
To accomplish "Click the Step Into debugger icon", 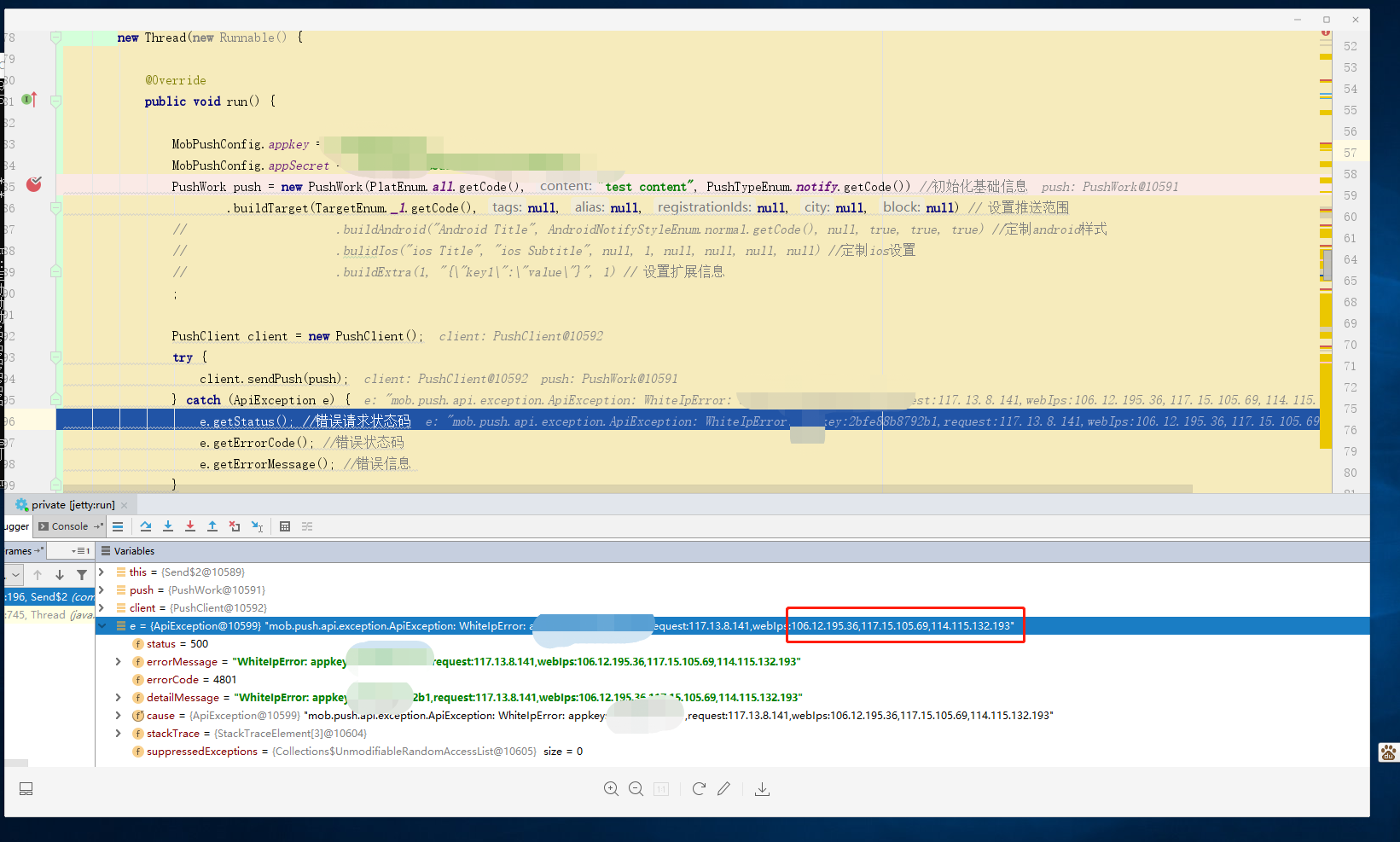I will point(168,526).
